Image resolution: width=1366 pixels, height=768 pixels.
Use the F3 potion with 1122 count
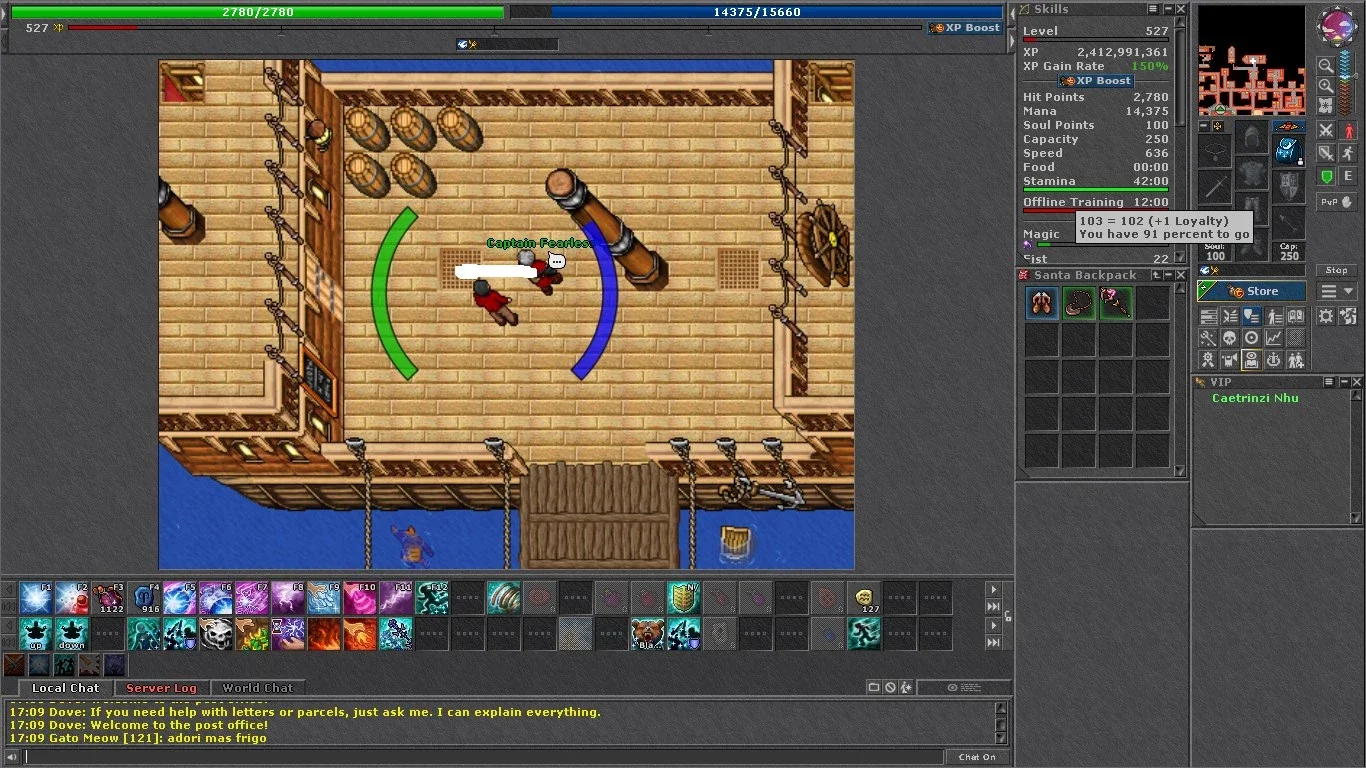[108, 598]
